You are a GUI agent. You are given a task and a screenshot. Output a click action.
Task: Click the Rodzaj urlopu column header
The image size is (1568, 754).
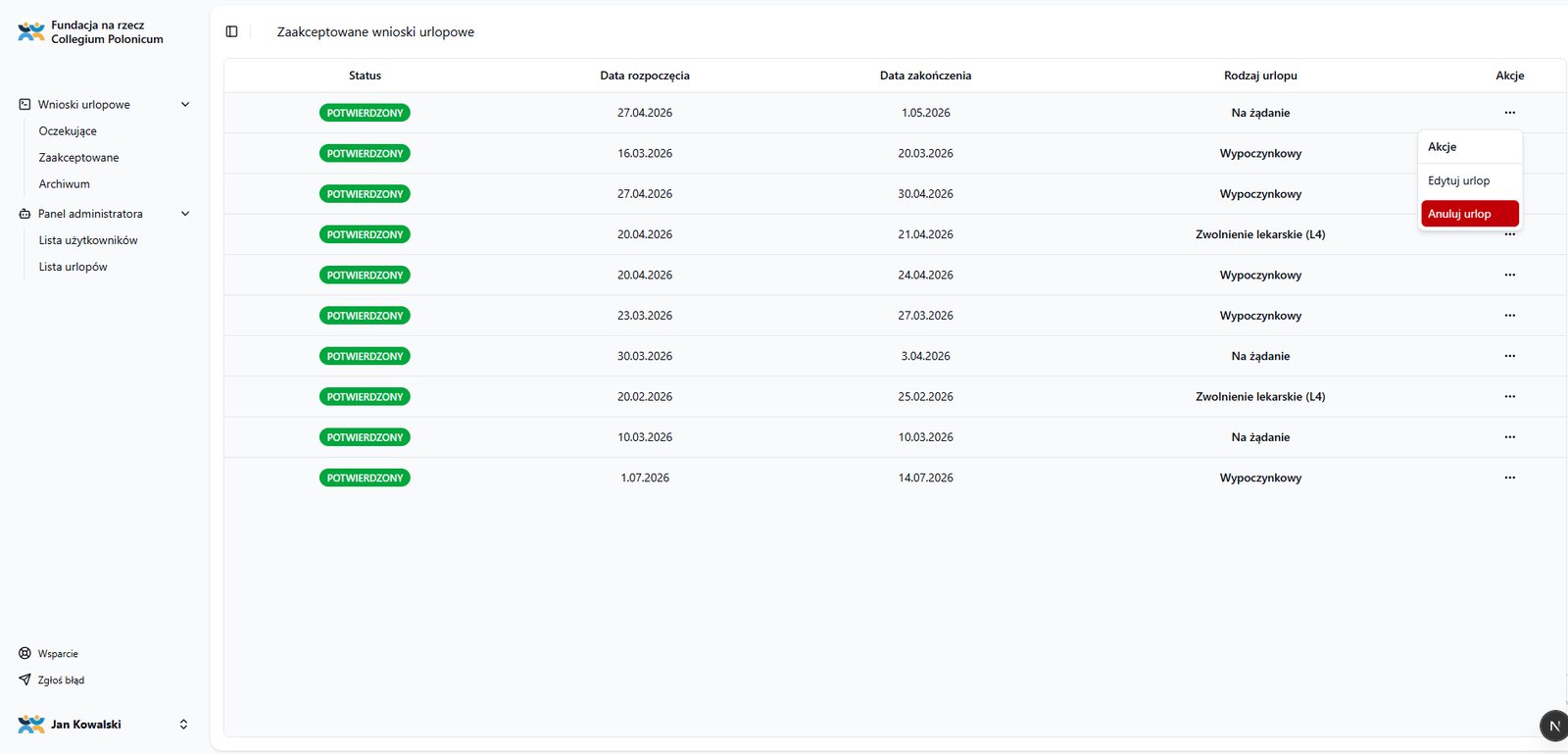click(x=1260, y=75)
